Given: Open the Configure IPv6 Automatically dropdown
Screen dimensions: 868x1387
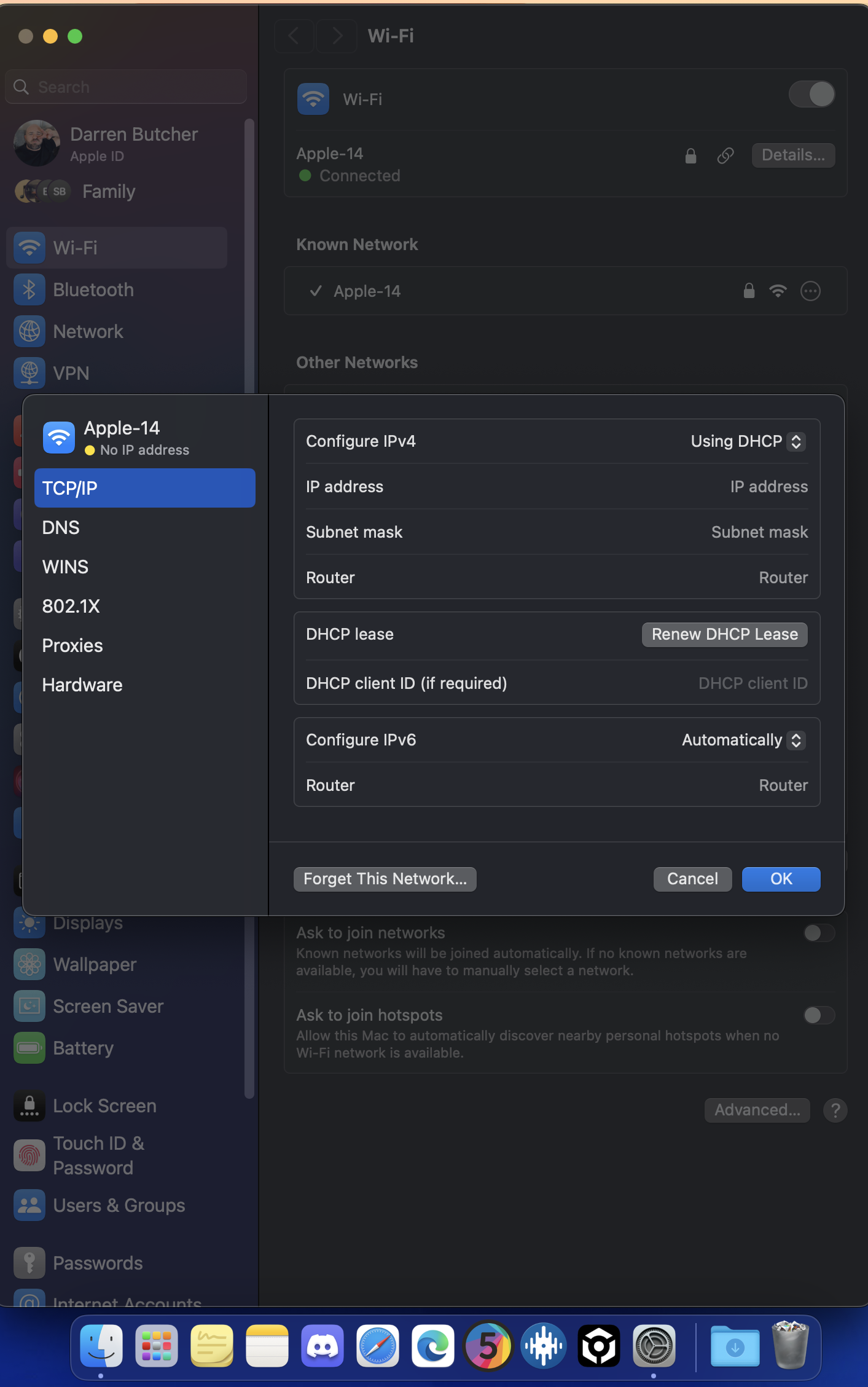Looking at the screenshot, I should 743,740.
